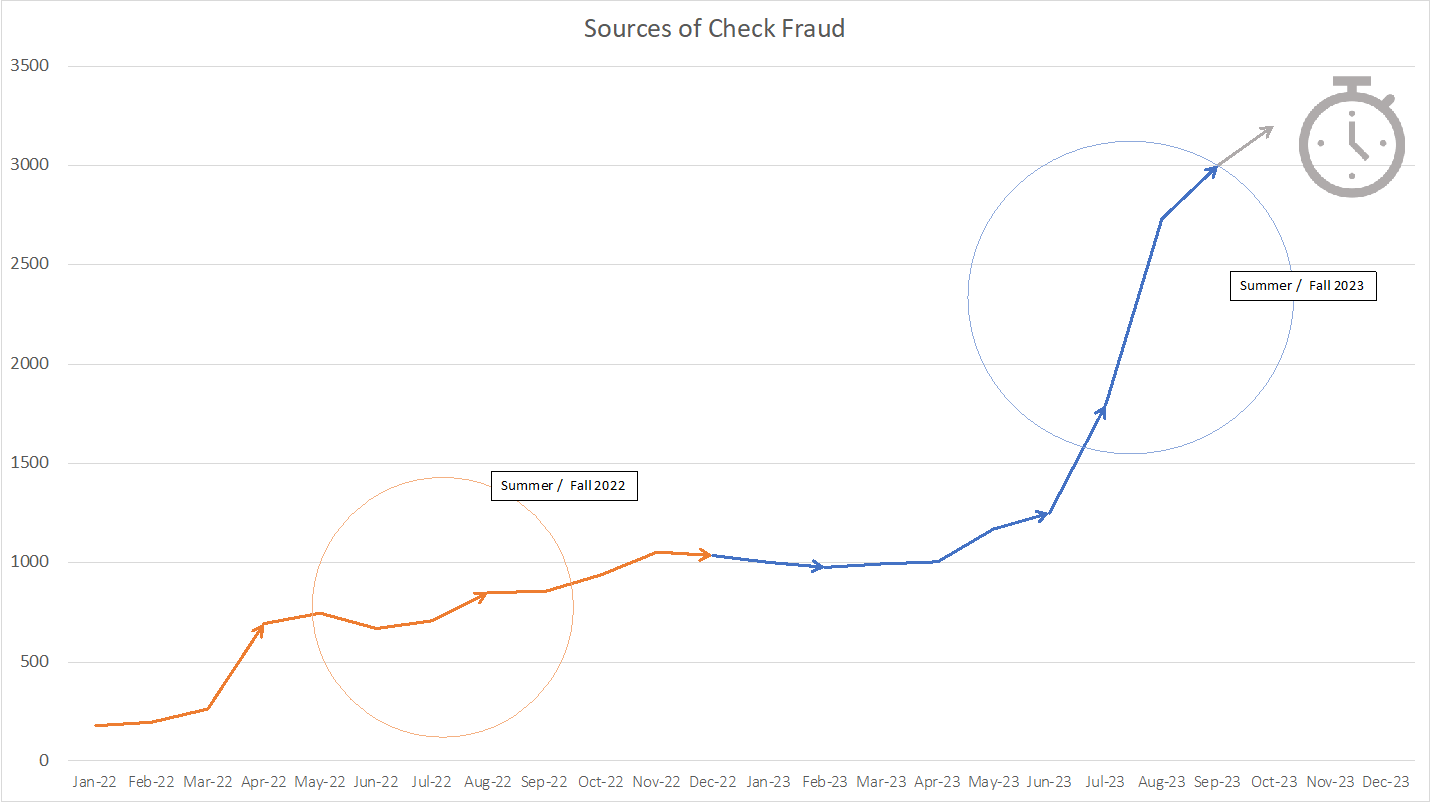Image resolution: width=1430 pixels, height=803 pixels.
Task: Click the Oct-22 x-axis label
Action: (601, 782)
